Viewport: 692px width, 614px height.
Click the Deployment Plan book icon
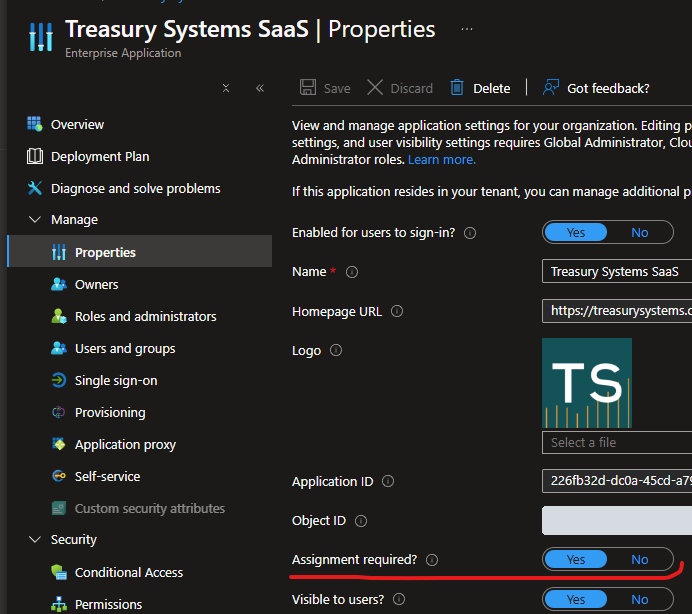[35, 156]
